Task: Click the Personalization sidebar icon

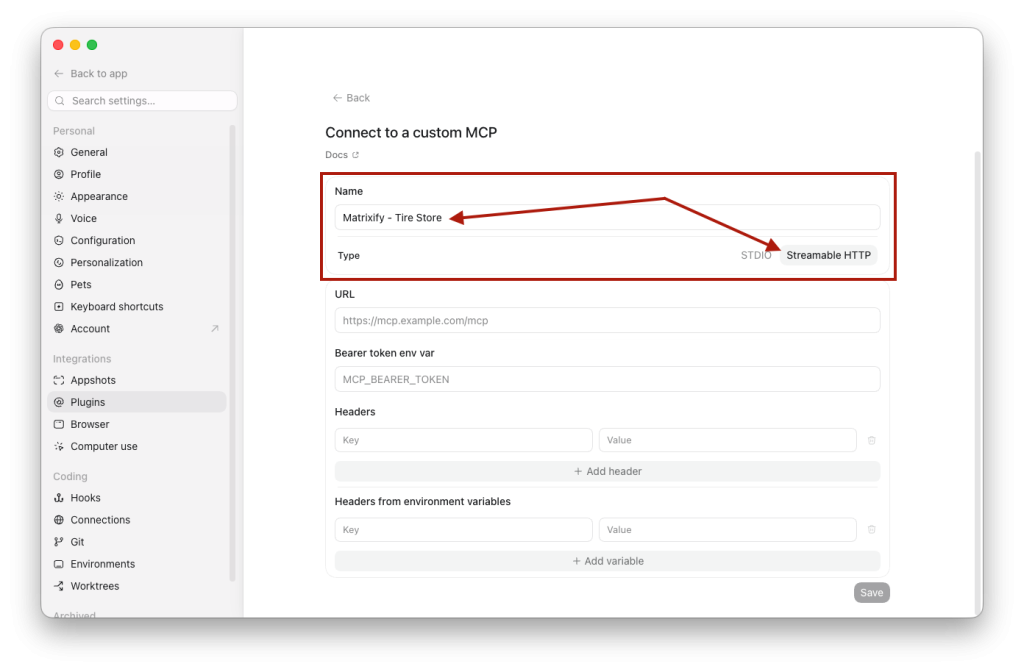Action: point(59,263)
